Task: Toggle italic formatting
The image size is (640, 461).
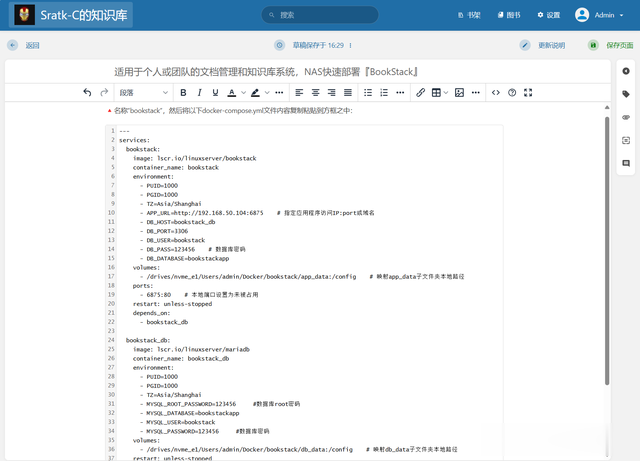Action: click(199, 93)
